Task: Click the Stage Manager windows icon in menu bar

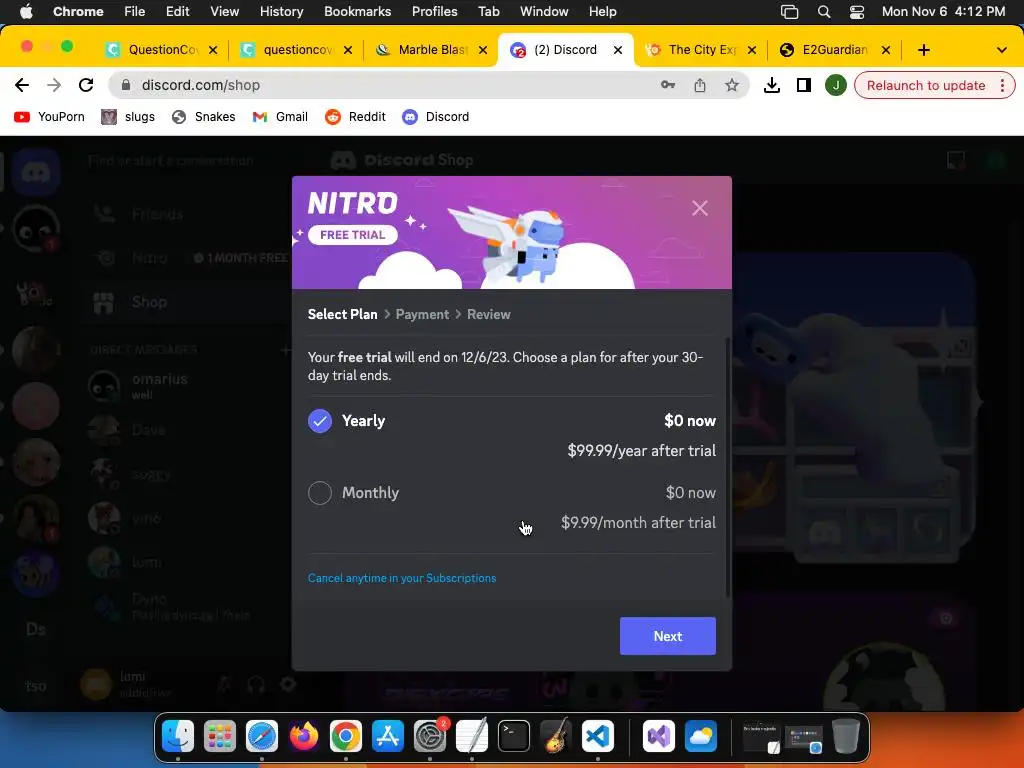Action: (790, 11)
